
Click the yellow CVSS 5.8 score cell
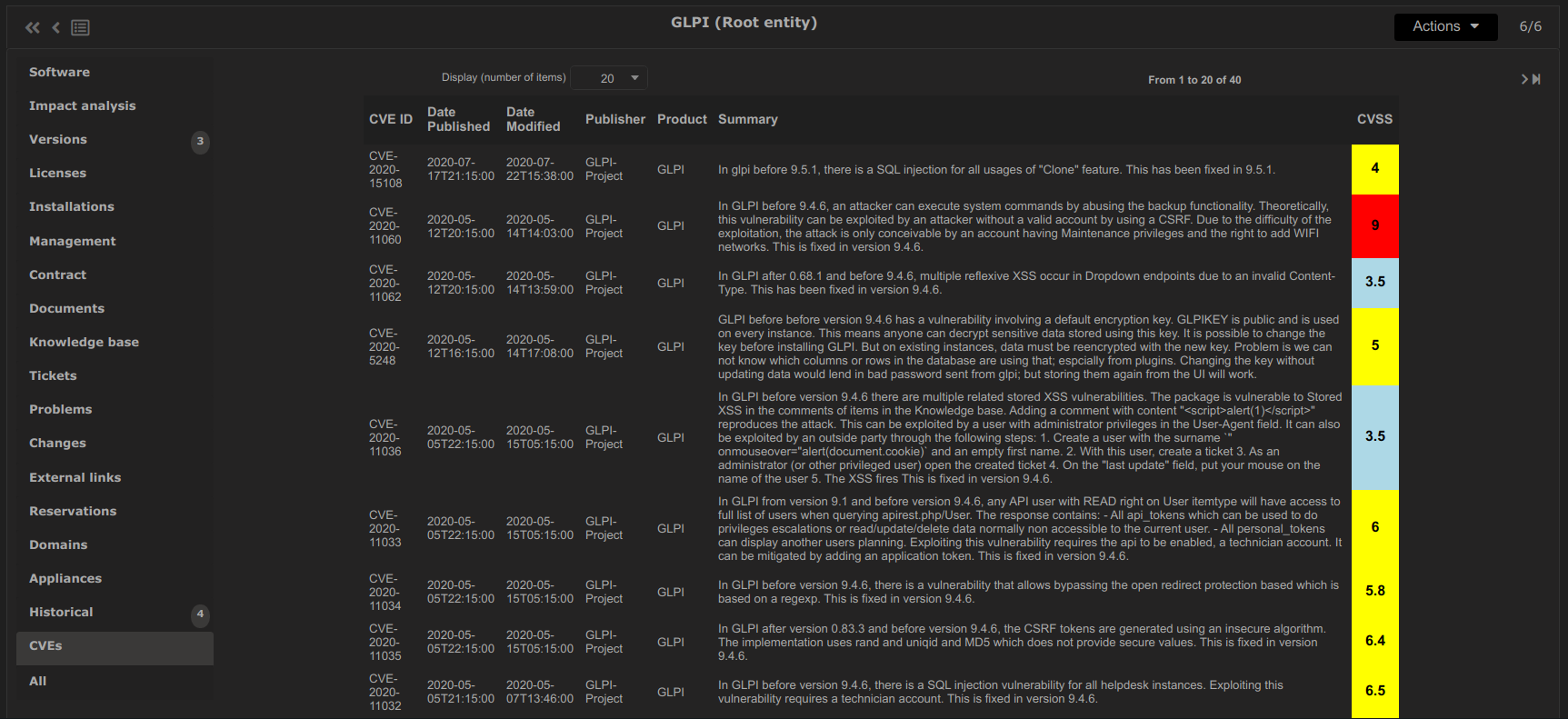[1374, 592]
